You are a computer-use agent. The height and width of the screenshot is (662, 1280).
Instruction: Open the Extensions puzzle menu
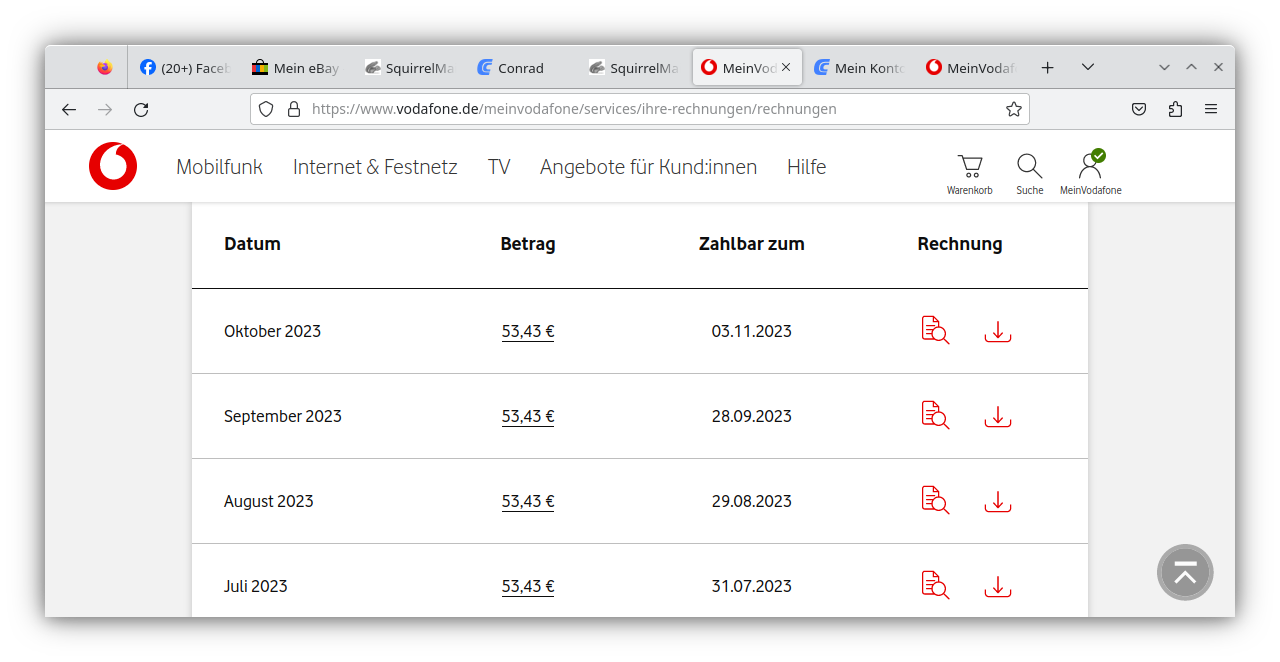(x=1175, y=109)
